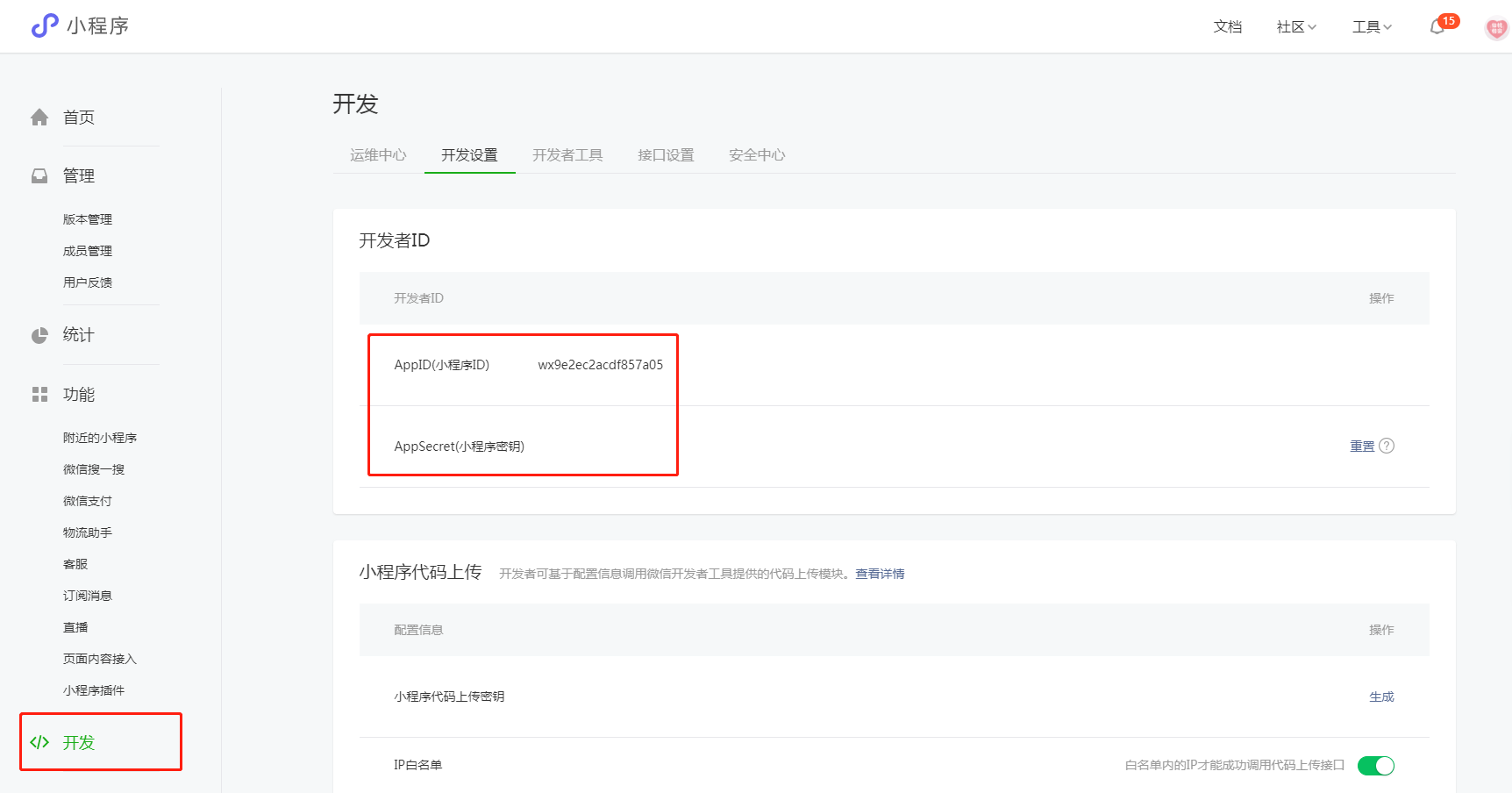
Task: Click the AppID(小程序ID) label
Action: 442,365
